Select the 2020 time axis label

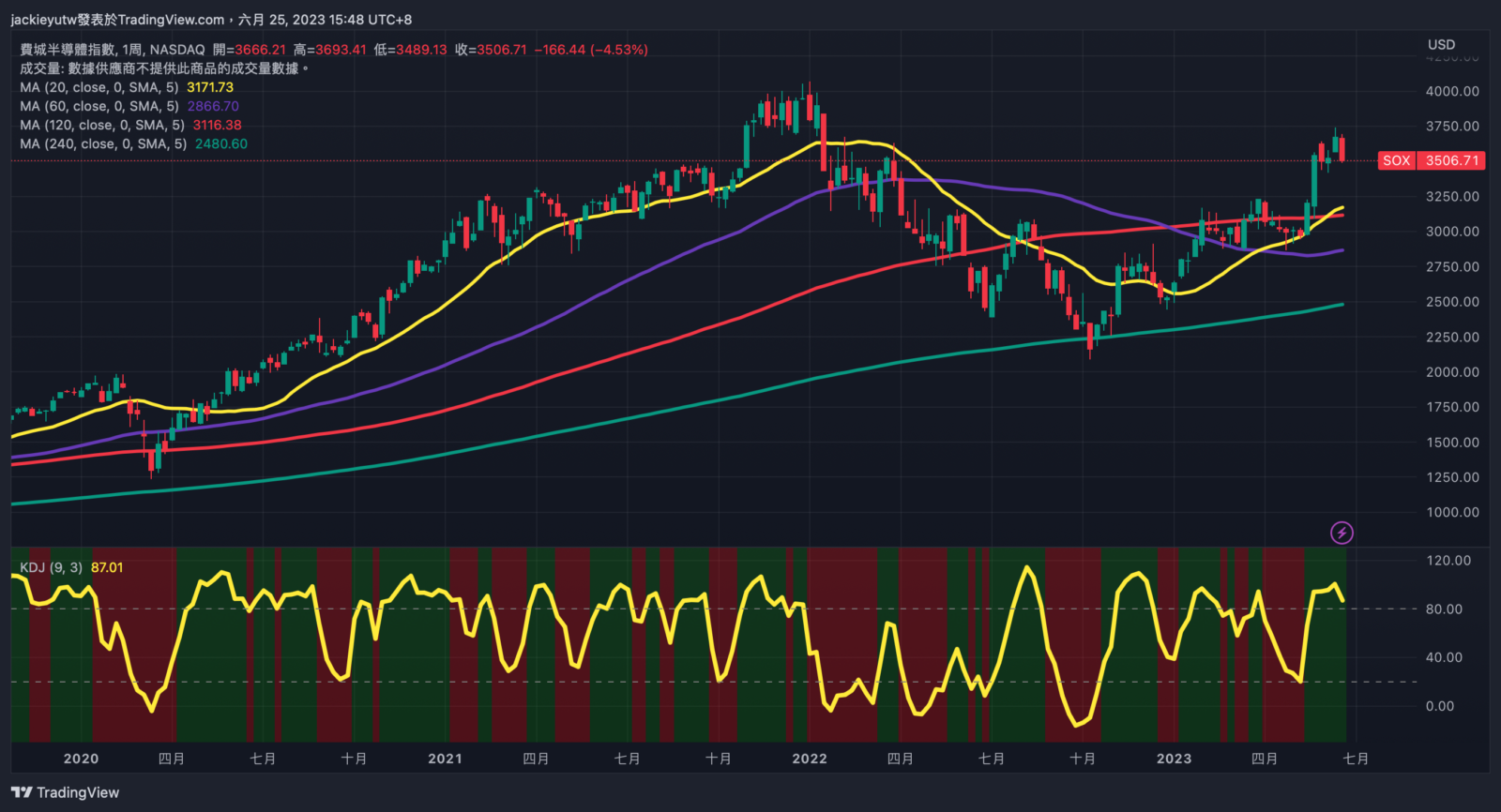click(81, 759)
